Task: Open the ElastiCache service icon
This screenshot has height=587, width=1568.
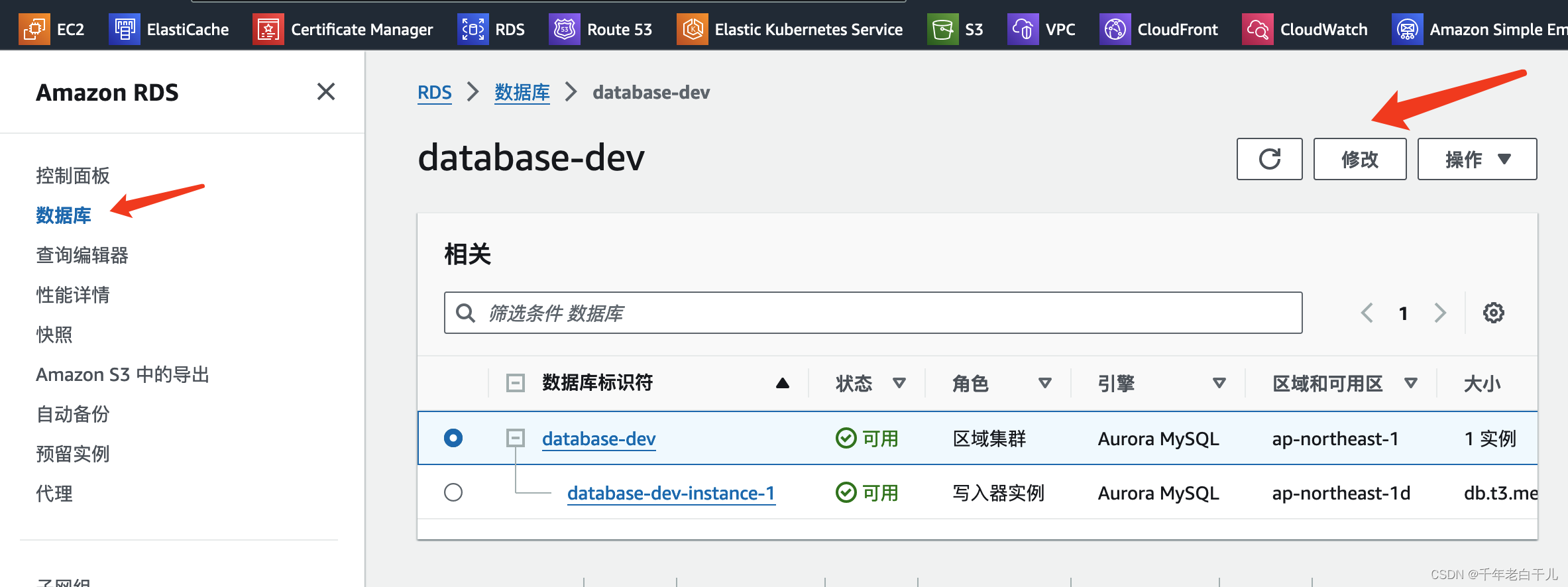Action: [x=125, y=29]
